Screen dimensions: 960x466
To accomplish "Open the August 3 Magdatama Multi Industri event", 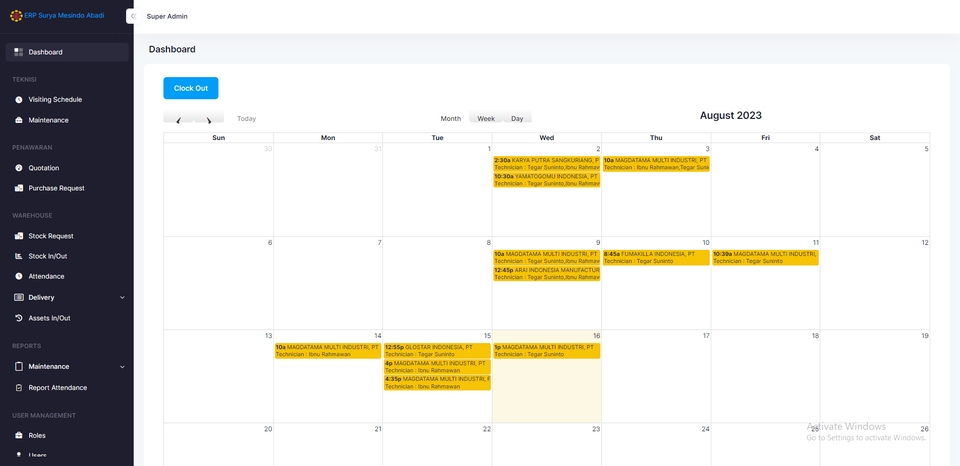I will click(656, 163).
